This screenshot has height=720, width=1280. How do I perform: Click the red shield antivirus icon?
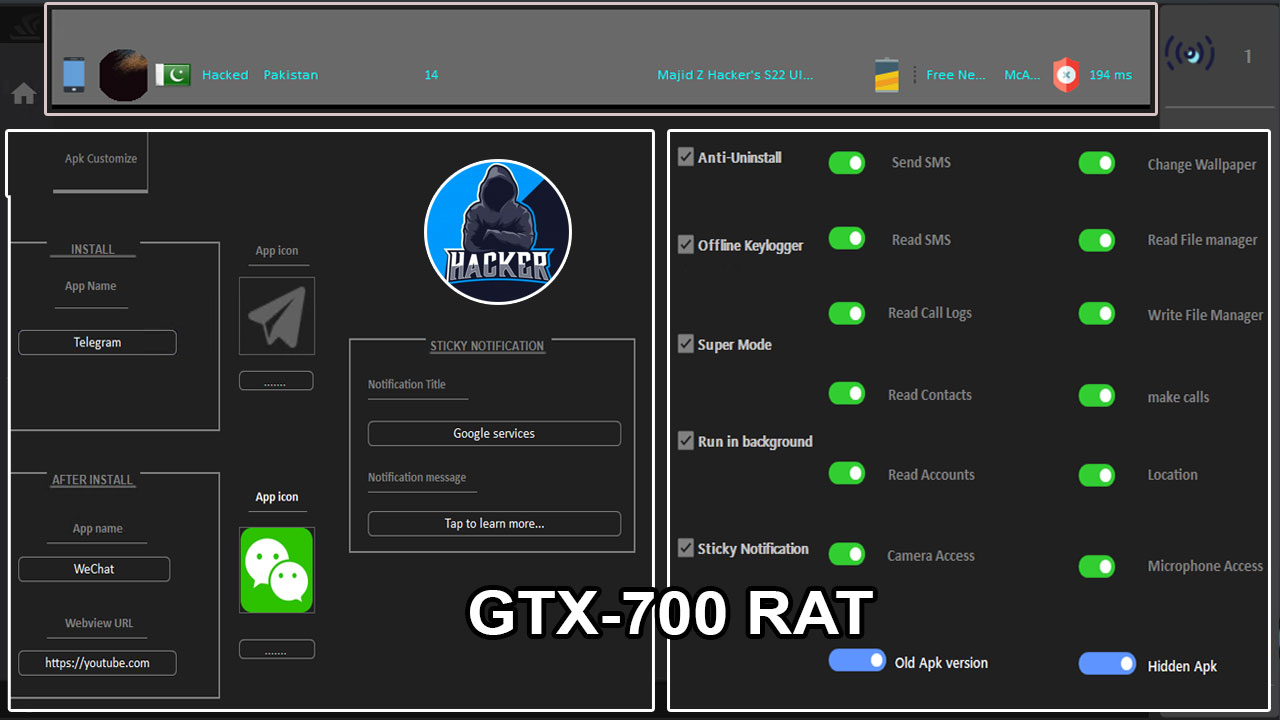click(1067, 75)
